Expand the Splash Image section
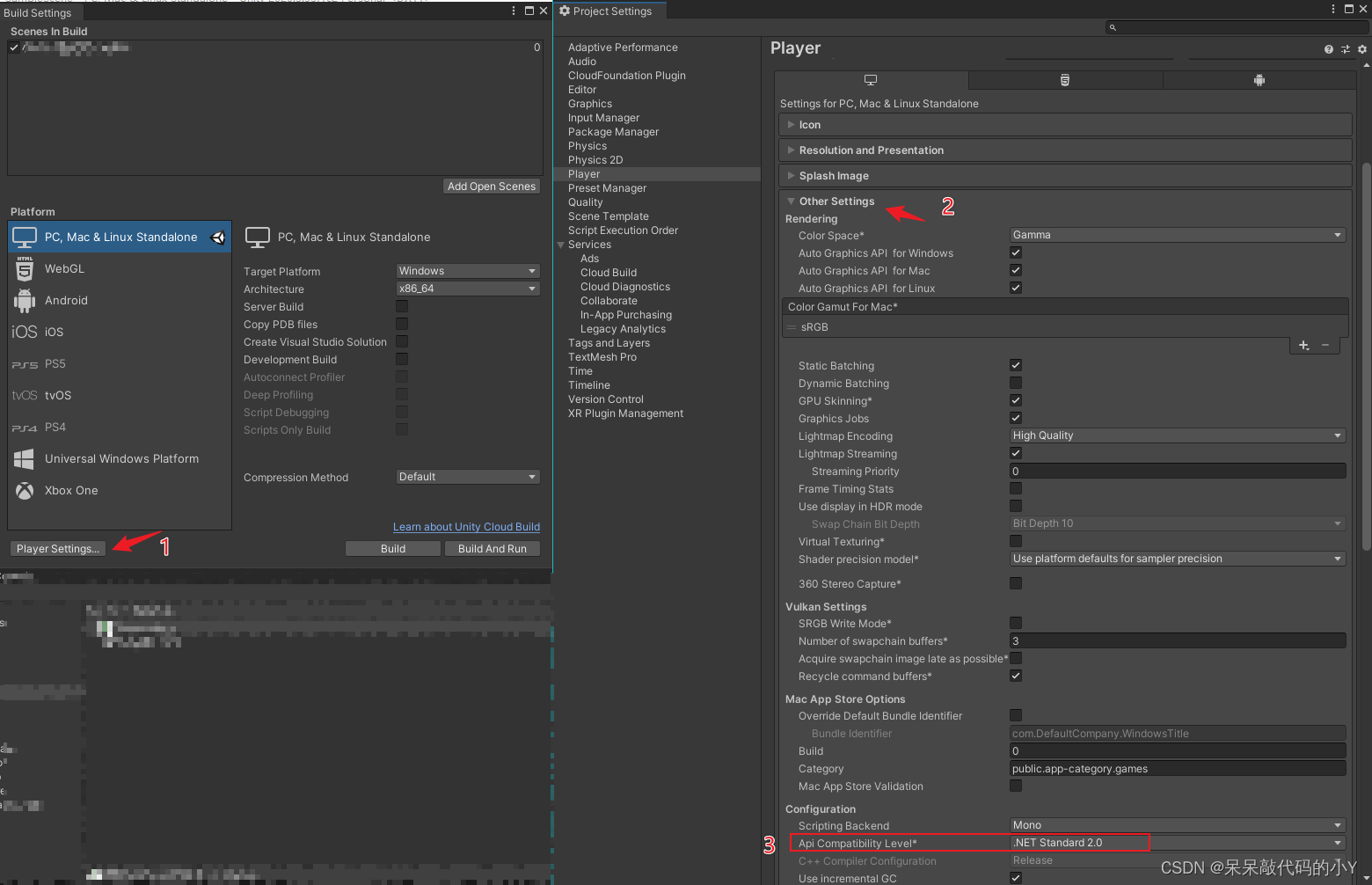 pyautogui.click(x=1065, y=176)
